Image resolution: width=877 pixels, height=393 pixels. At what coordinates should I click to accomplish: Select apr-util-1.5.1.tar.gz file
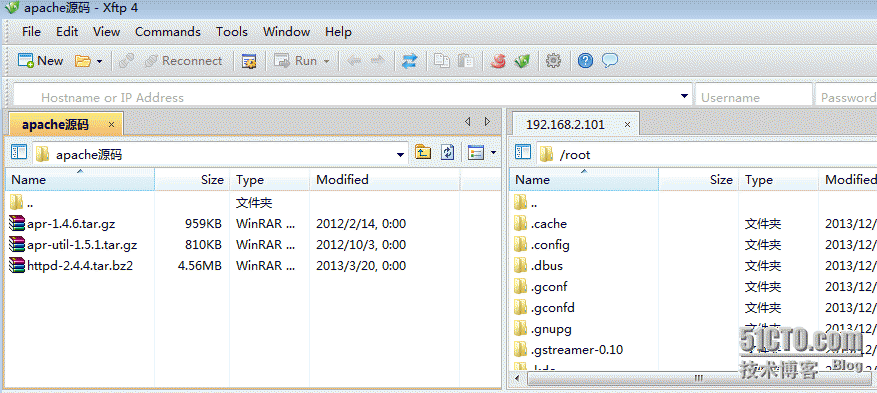[73, 245]
